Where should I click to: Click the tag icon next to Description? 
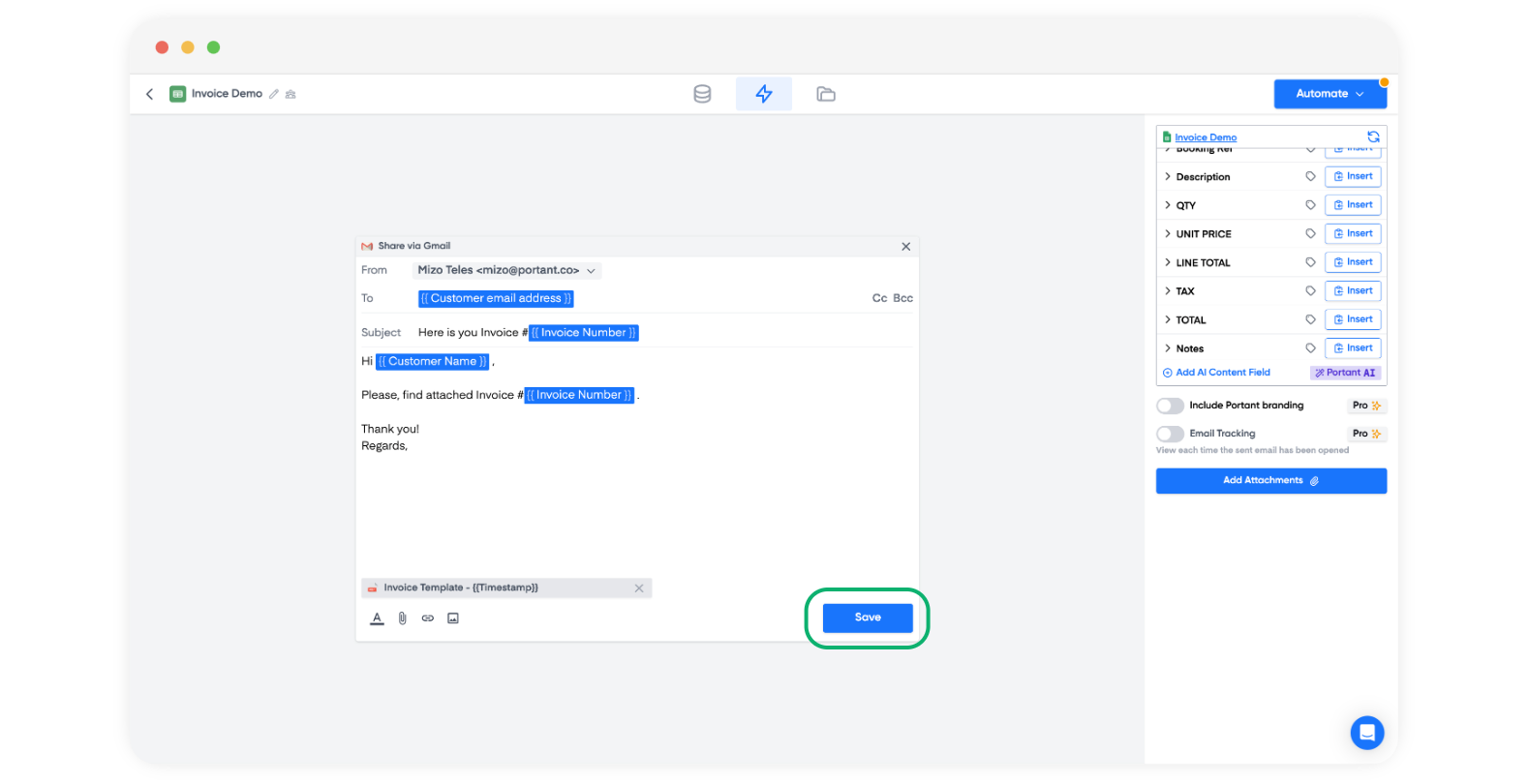point(1310,177)
